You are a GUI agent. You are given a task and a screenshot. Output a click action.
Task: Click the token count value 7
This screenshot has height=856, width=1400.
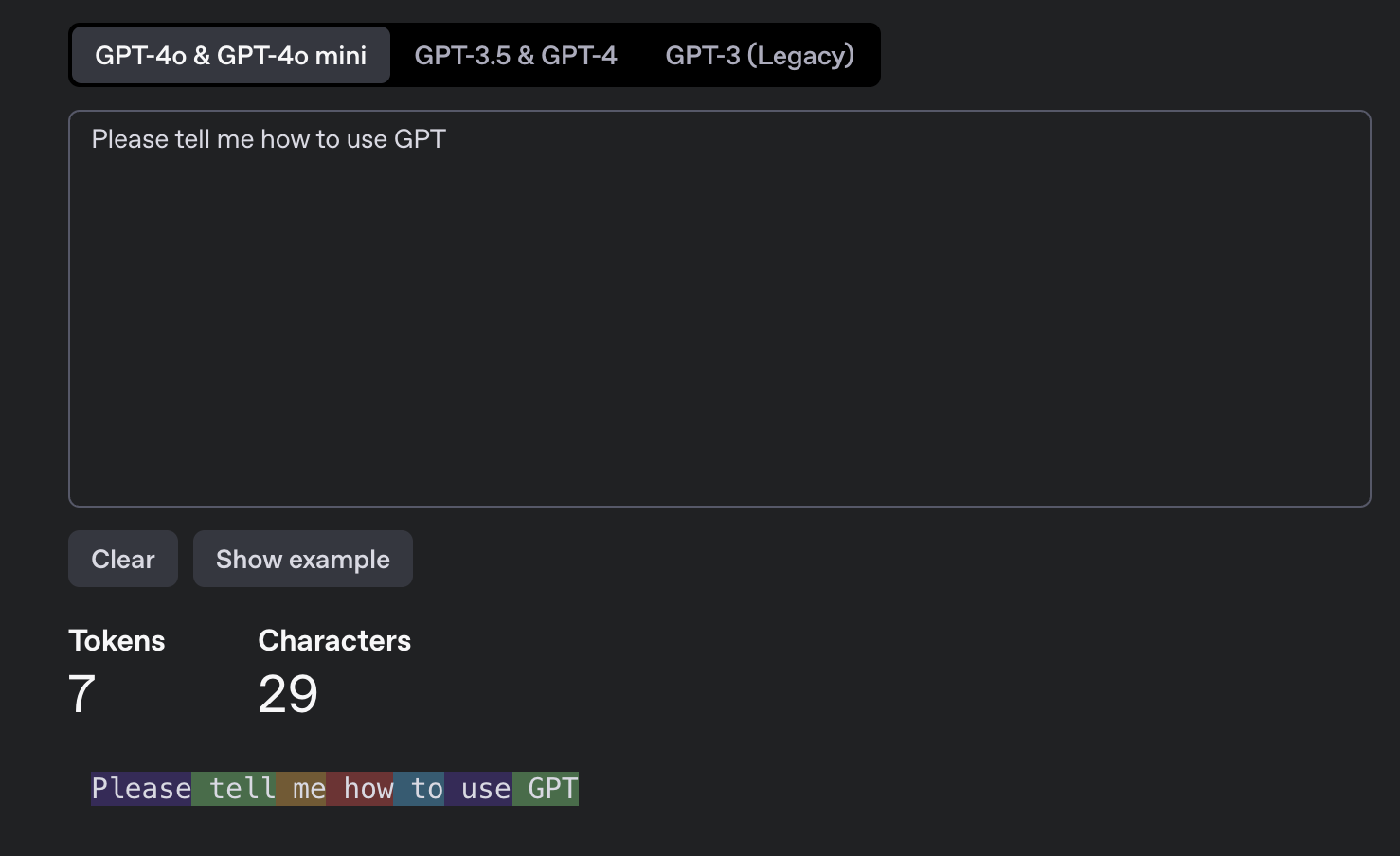(82, 694)
